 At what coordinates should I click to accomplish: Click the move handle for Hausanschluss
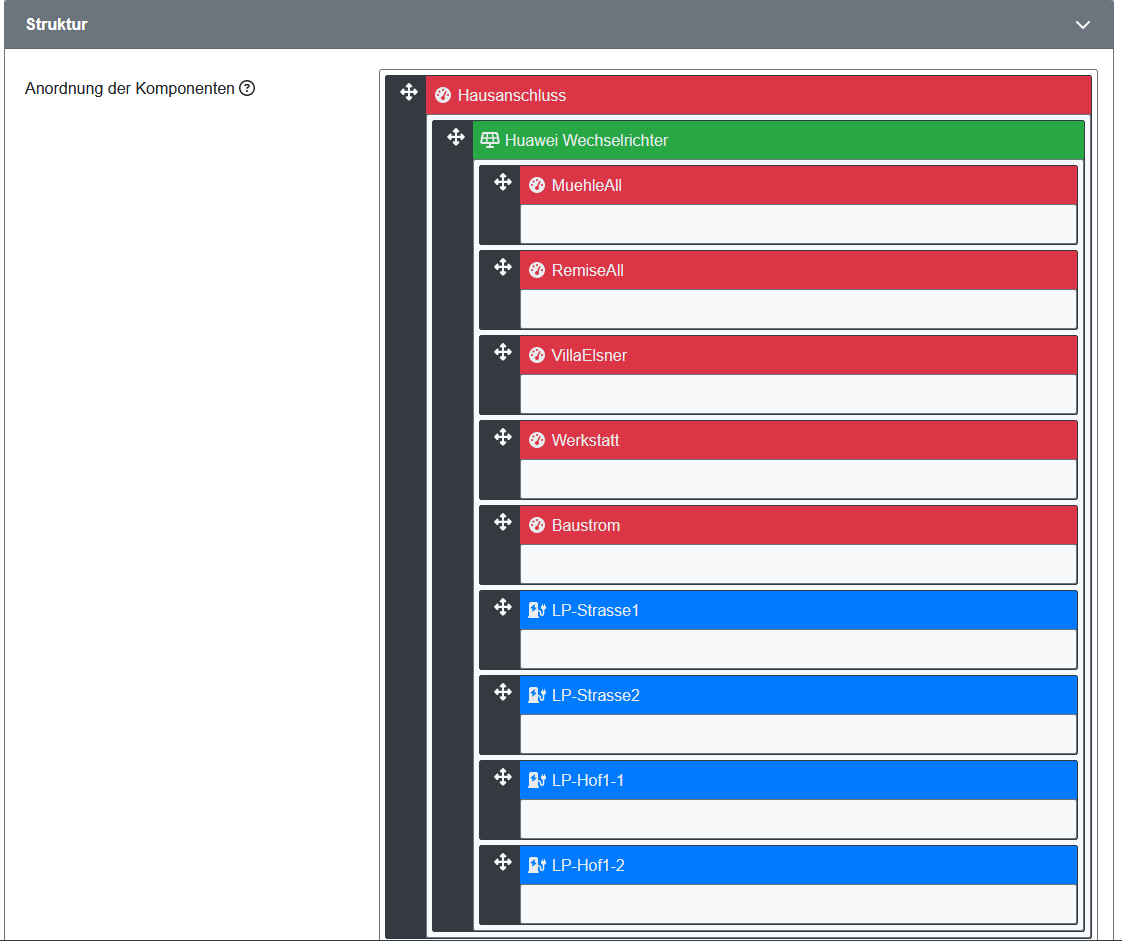[409, 92]
